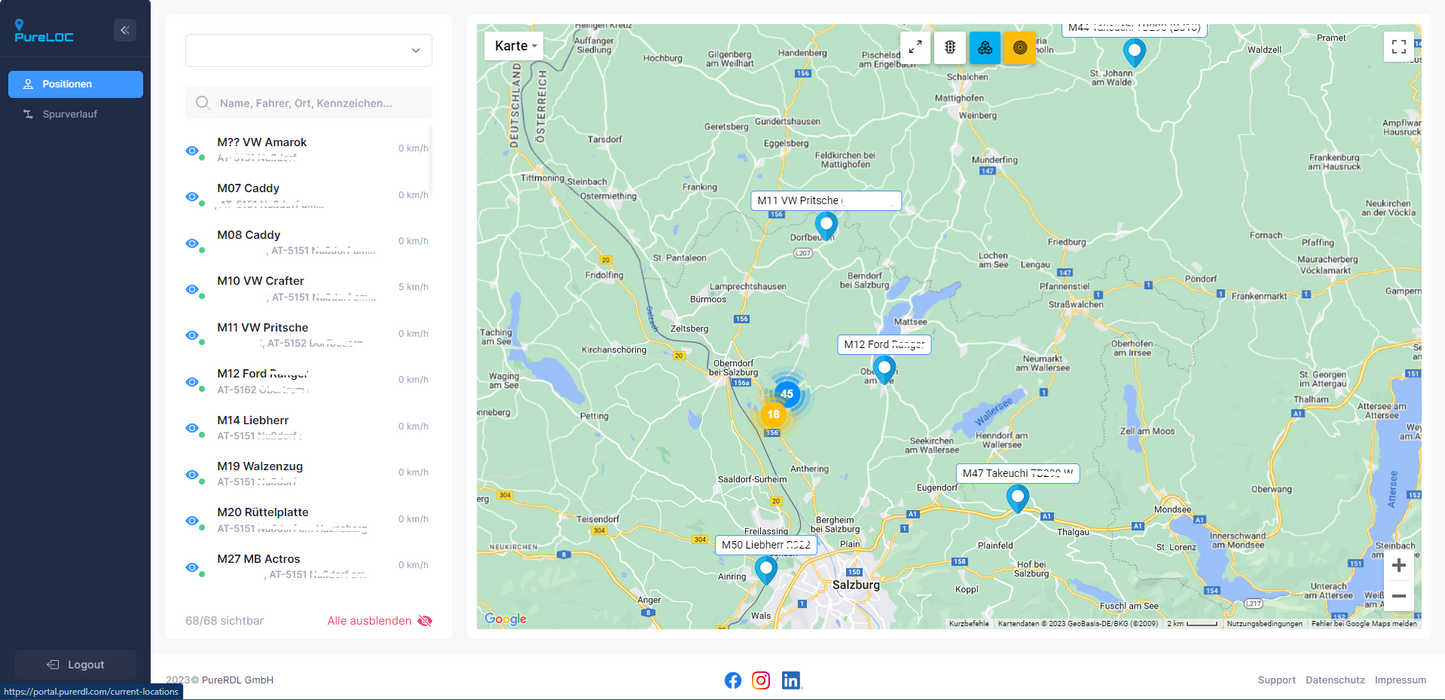Toggle eye icon for M27 MB Actros
This screenshot has height=700, width=1445.
(192, 567)
